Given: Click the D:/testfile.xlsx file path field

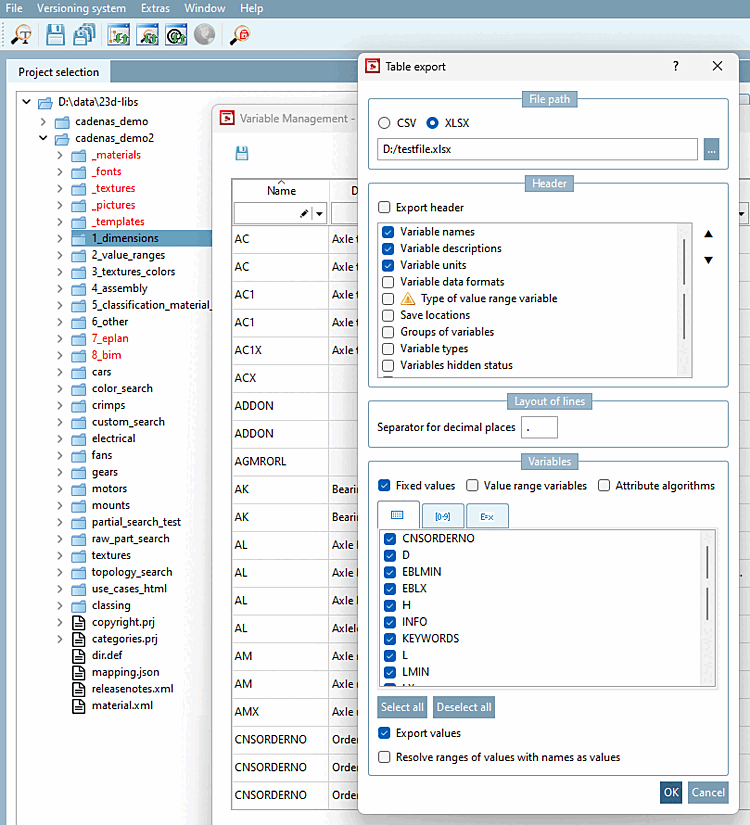Looking at the screenshot, I should coord(537,149).
